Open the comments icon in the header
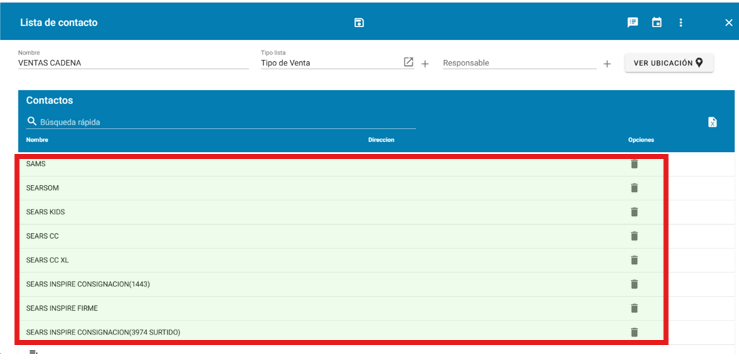The image size is (739, 361). [632, 23]
